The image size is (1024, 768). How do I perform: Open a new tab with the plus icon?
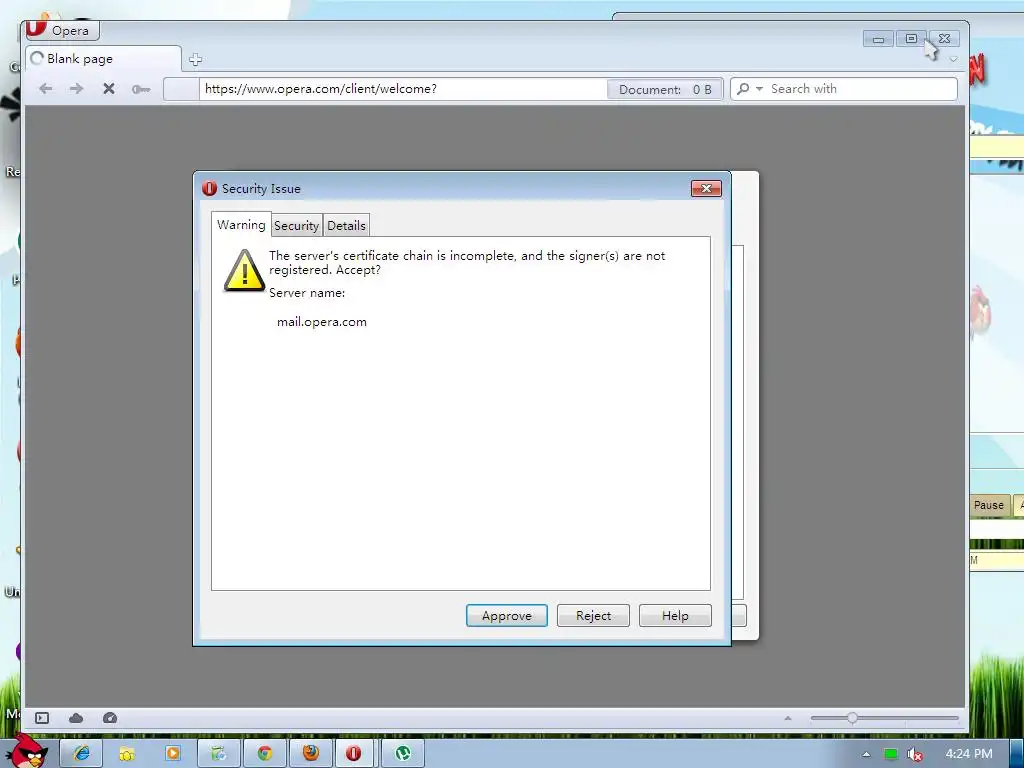click(x=195, y=59)
